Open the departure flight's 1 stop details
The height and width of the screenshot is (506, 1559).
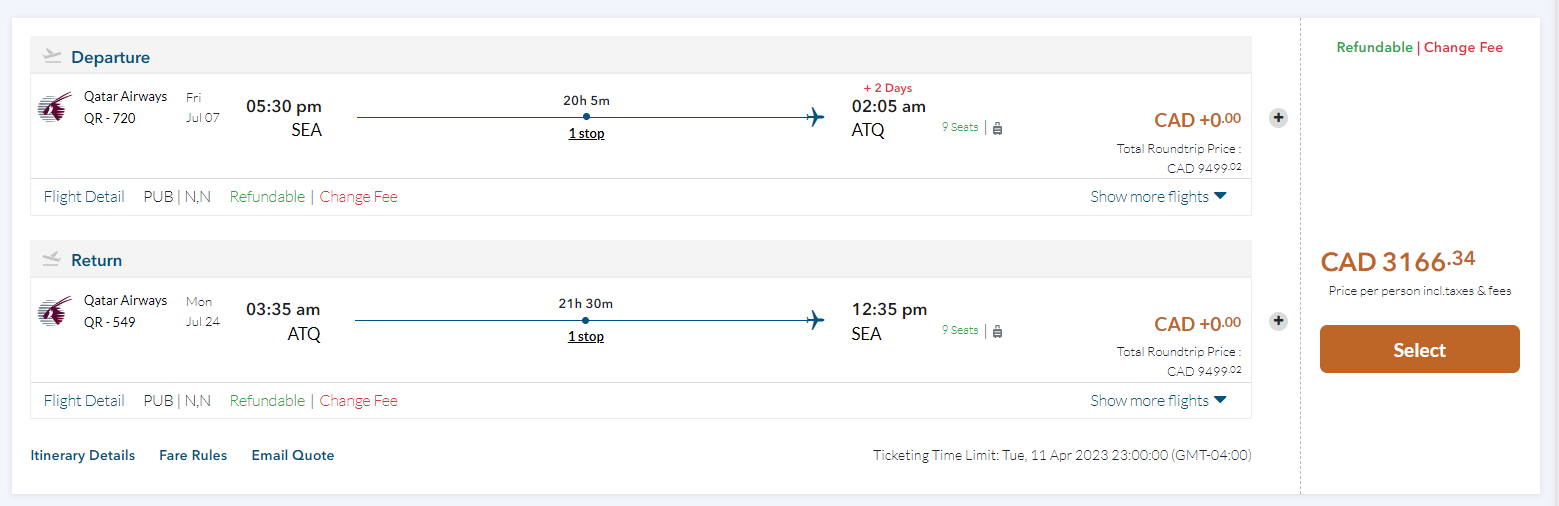586,134
